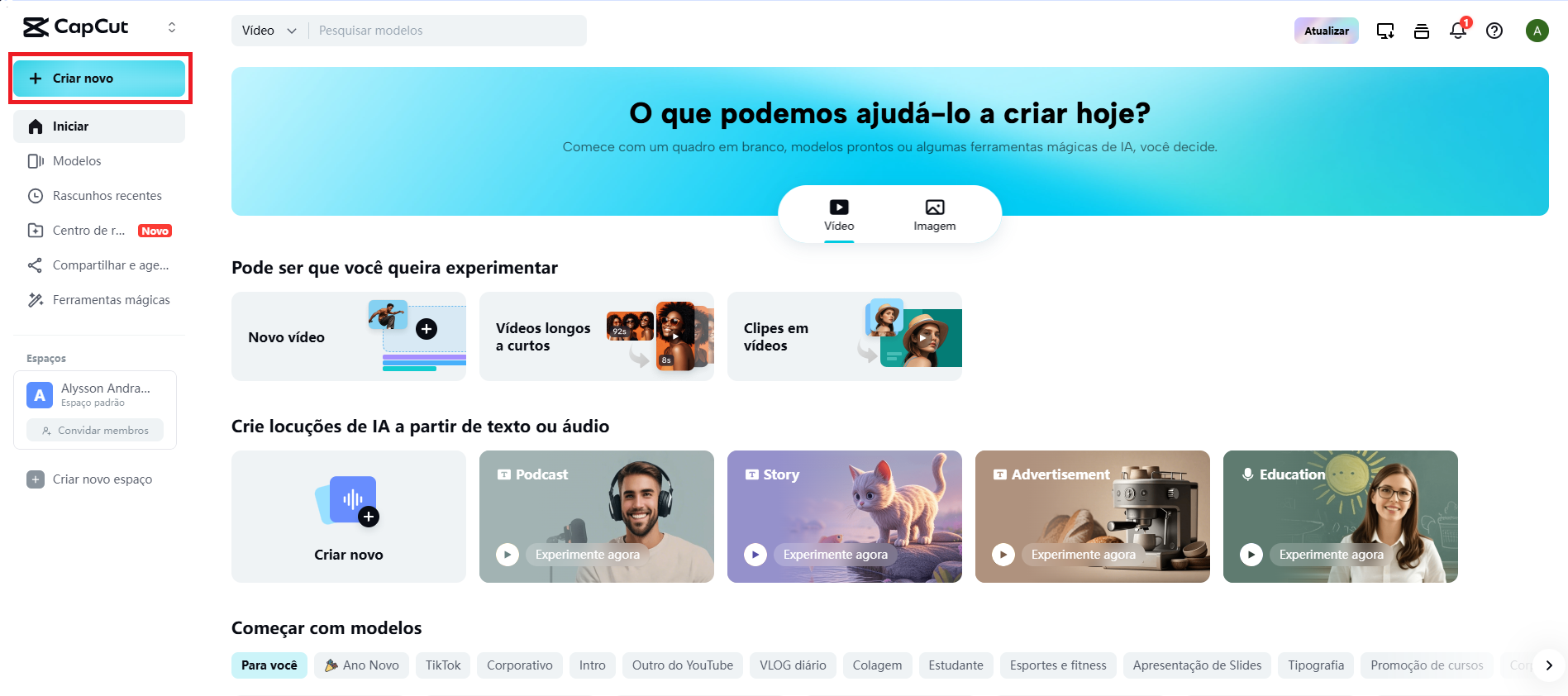Play the Education voiceover preview
The width and height of the screenshot is (1568, 696).
click(x=1251, y=555)
